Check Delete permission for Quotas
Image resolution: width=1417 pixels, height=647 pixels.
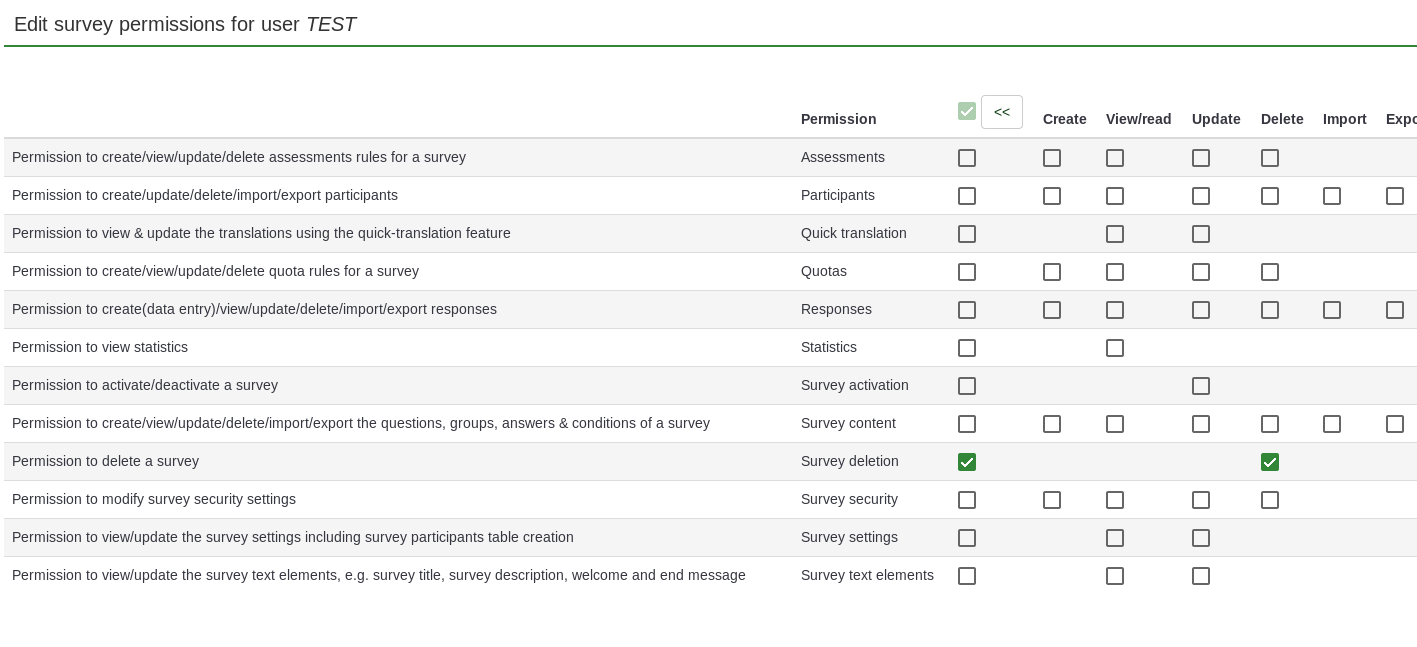[1270, 272]
